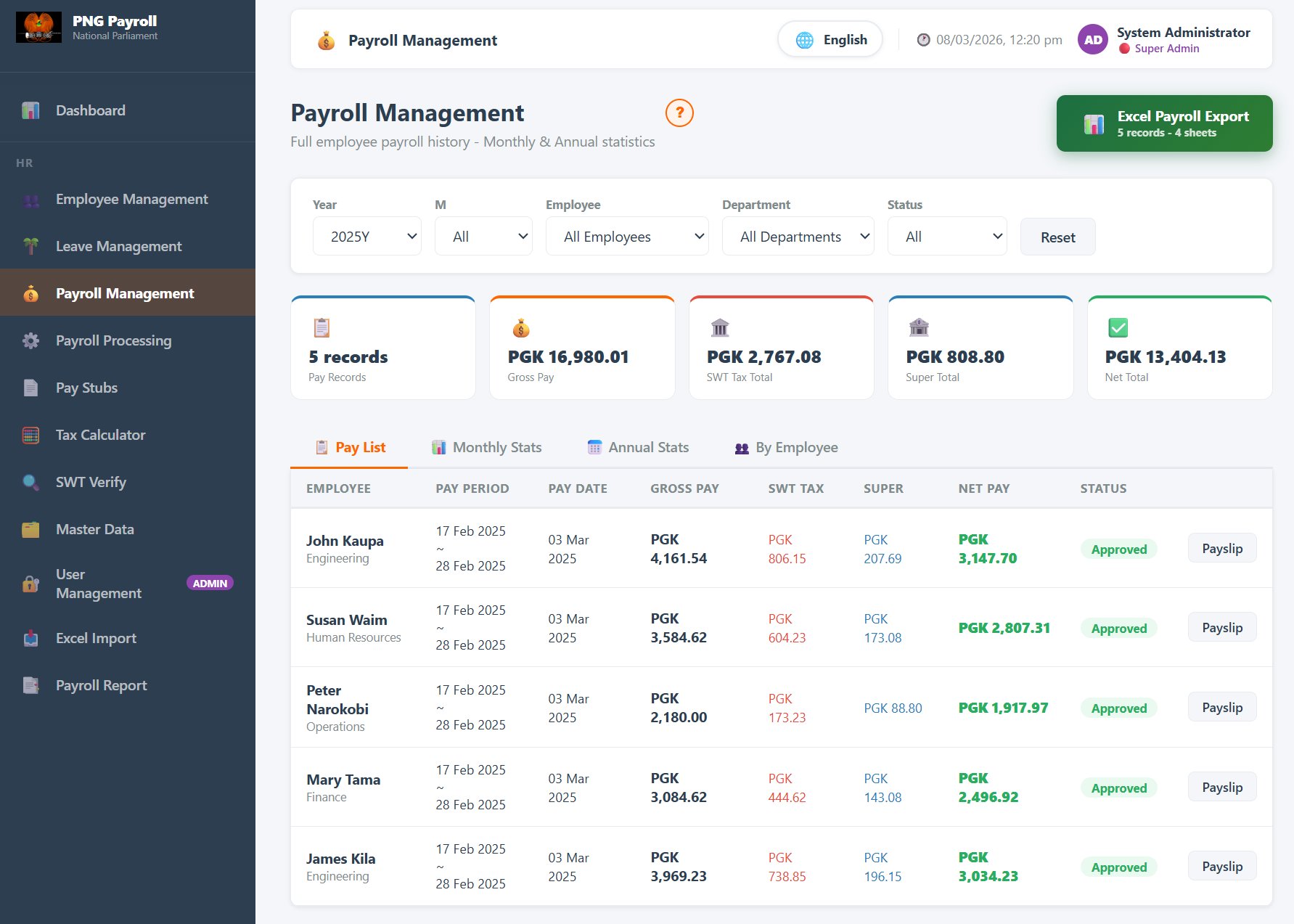Open the By Employee tab
The image size is (1294, 924).
[786, 448]
